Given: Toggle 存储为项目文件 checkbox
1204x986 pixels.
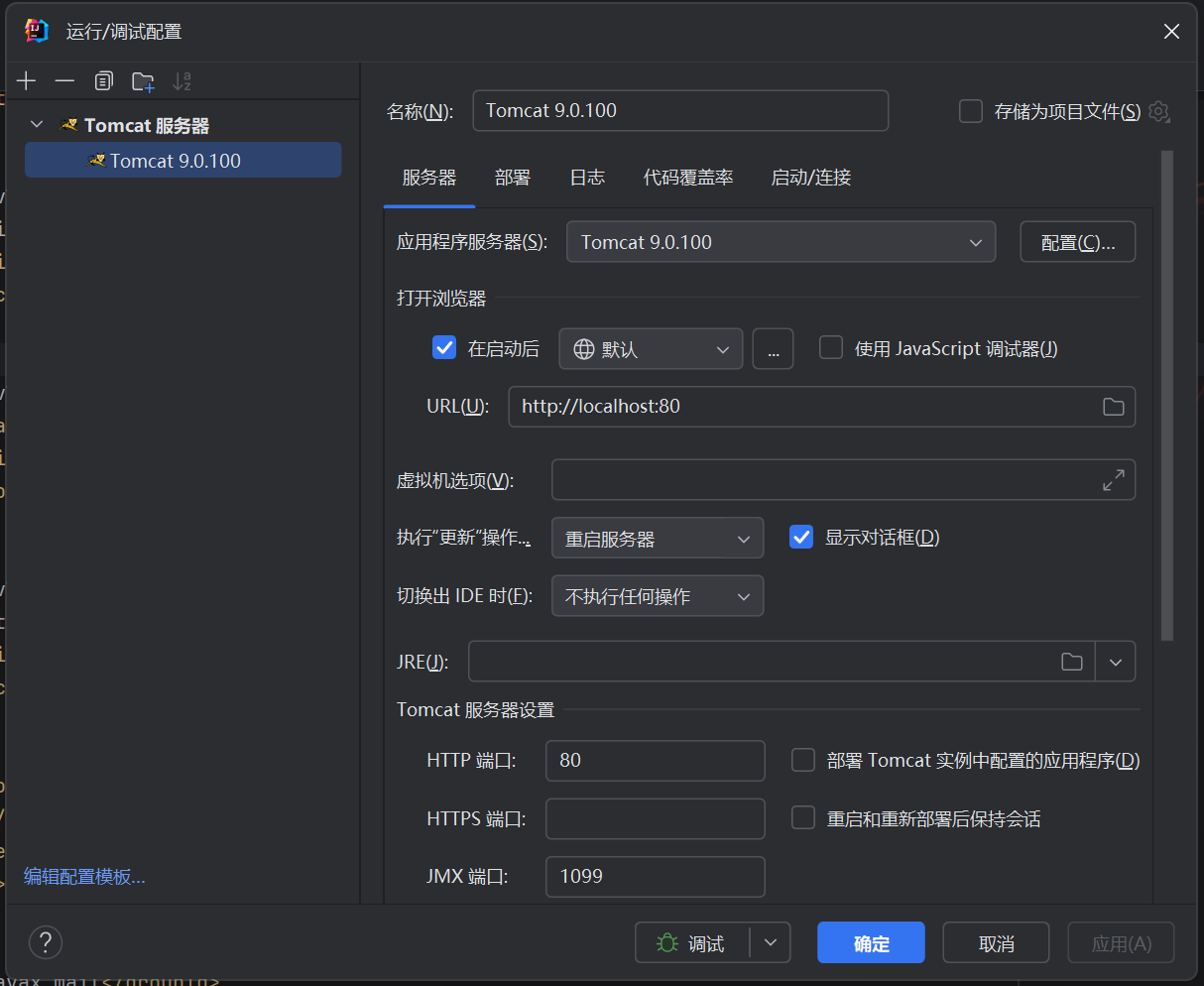Looking at the screenshot, I should click(x=971, y=111).
